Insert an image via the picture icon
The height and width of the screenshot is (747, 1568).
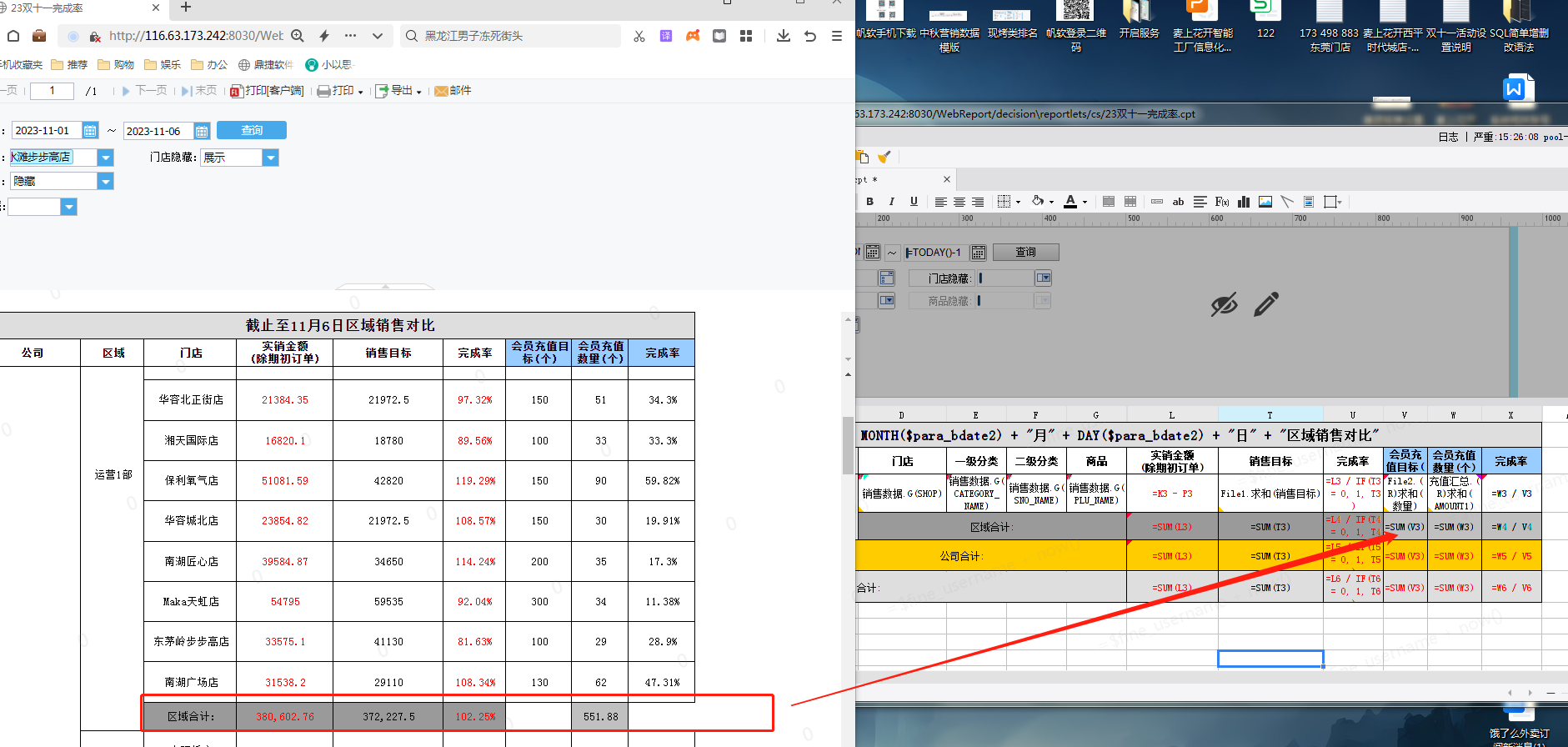click(x=1265, y=202)
